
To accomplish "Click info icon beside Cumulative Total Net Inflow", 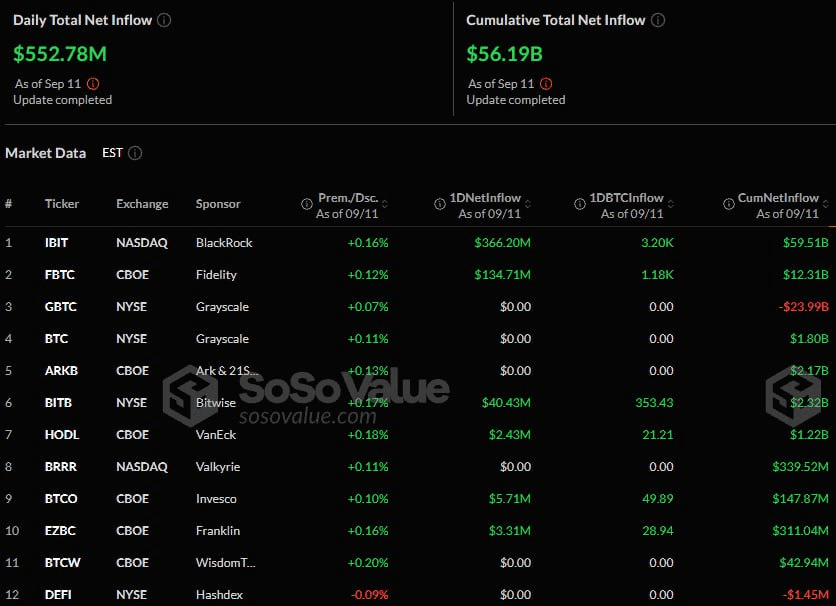I will click(658, 20).
